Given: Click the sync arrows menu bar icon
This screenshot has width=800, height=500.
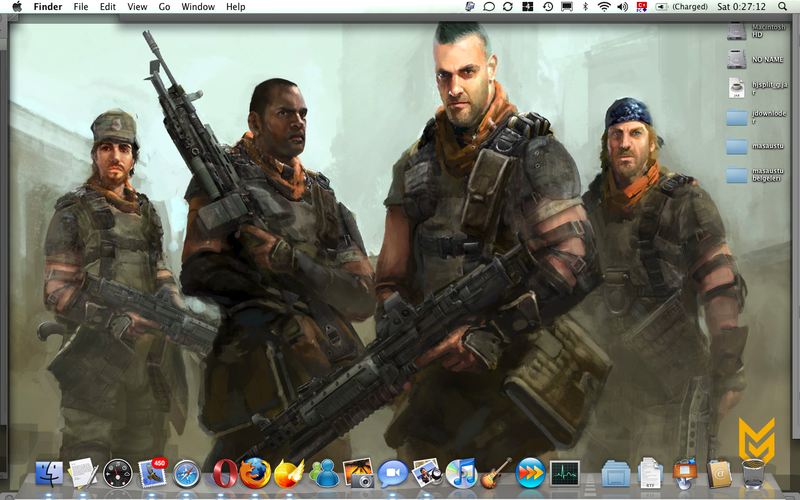Looking at the screenshot, I should [x=508, y=7].
